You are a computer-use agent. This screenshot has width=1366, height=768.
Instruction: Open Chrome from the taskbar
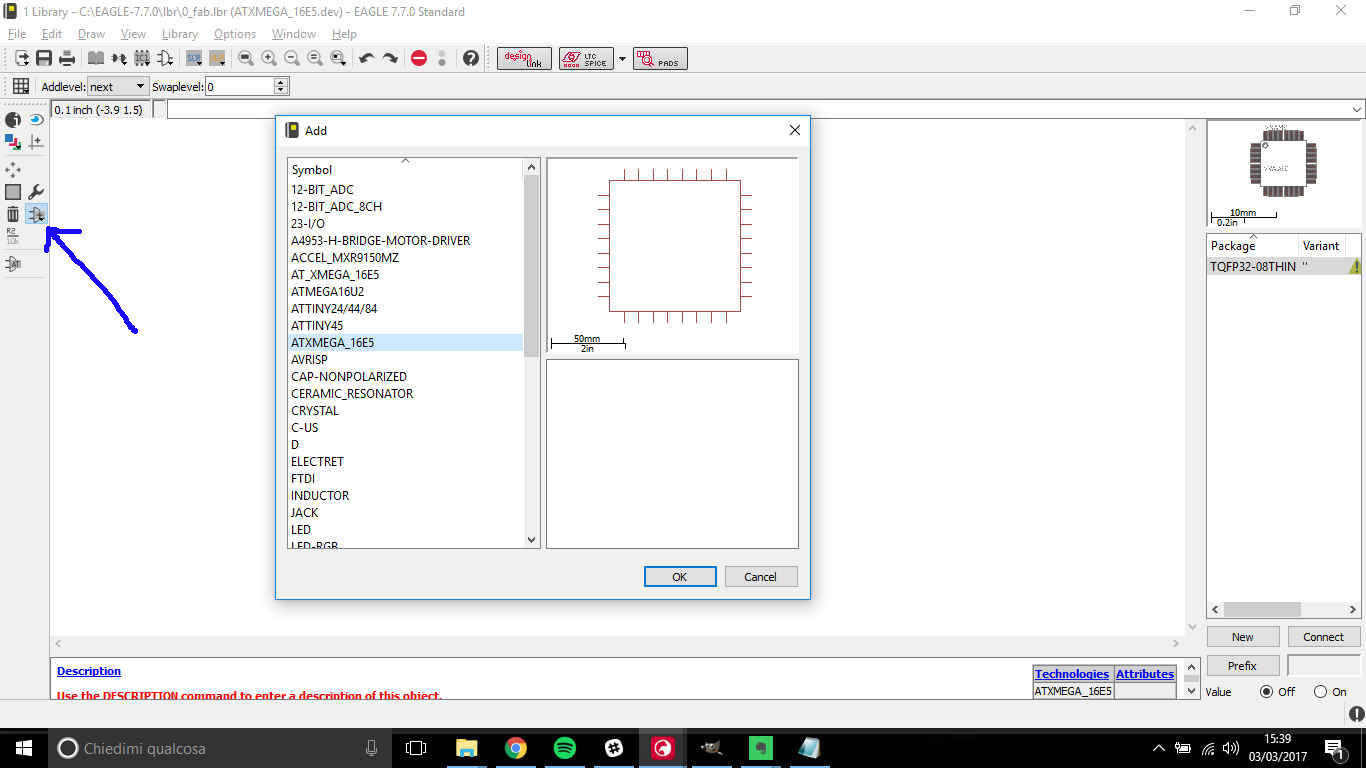[x=515, y=748]
